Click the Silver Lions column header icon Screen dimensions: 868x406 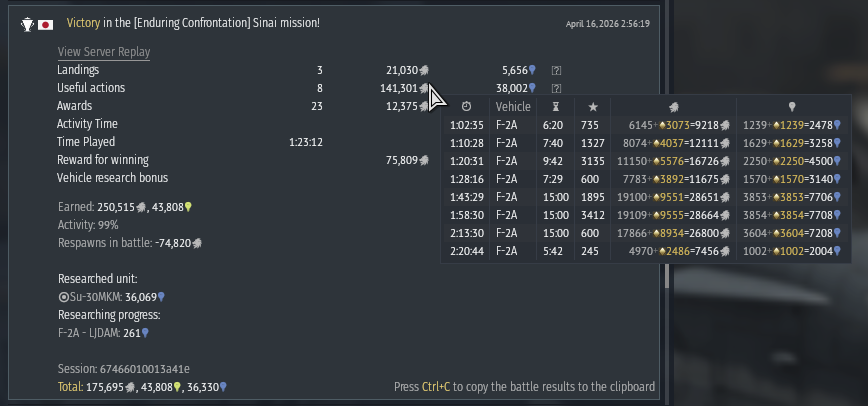coord(673,107)
